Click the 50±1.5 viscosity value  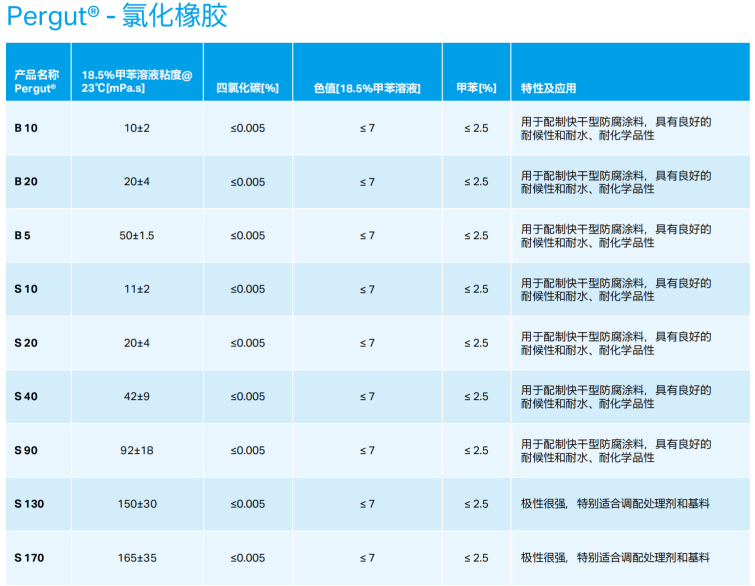pyautogui.click(x=137, y=236)
